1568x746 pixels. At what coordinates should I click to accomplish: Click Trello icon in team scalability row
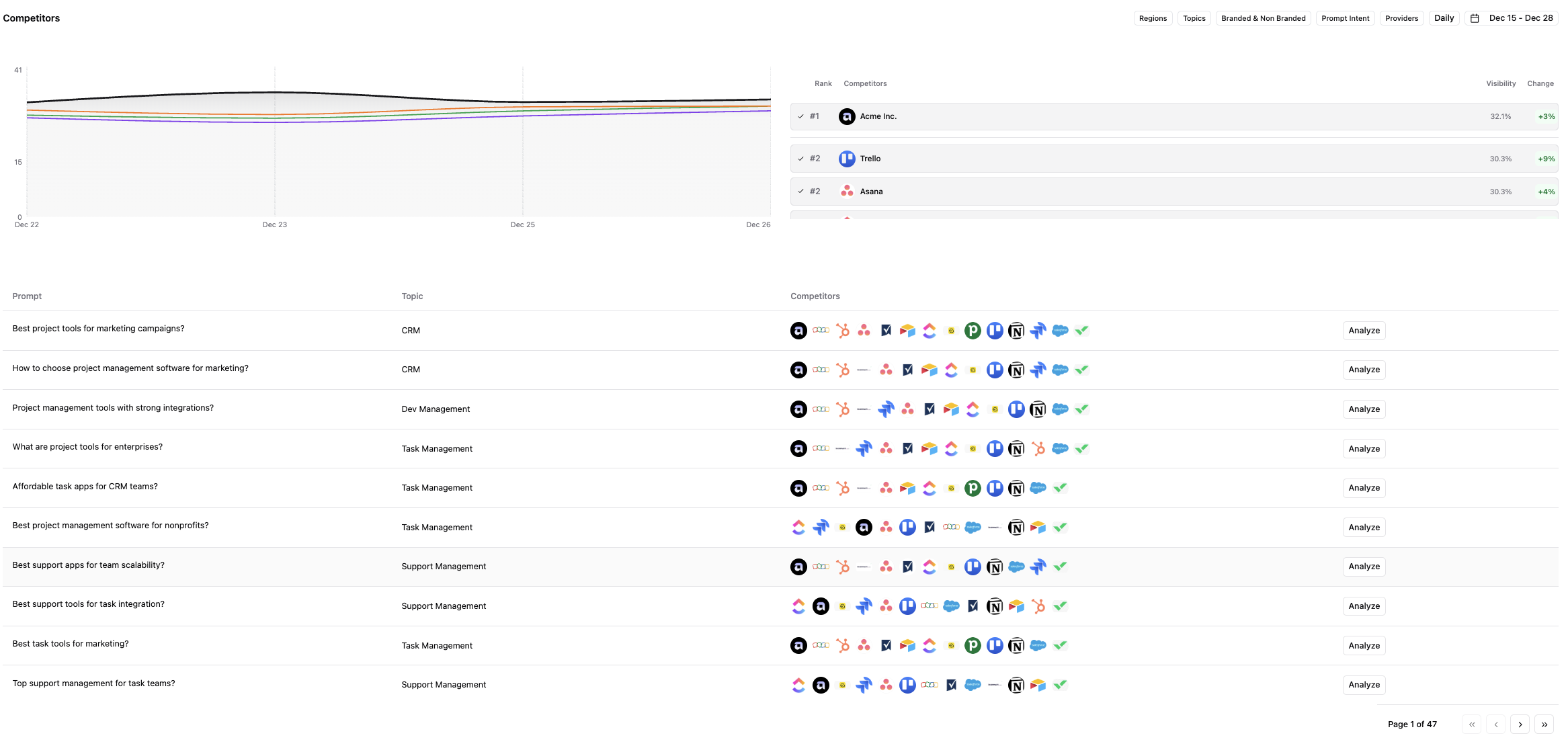pyautogui.click(x=973, y=567)
